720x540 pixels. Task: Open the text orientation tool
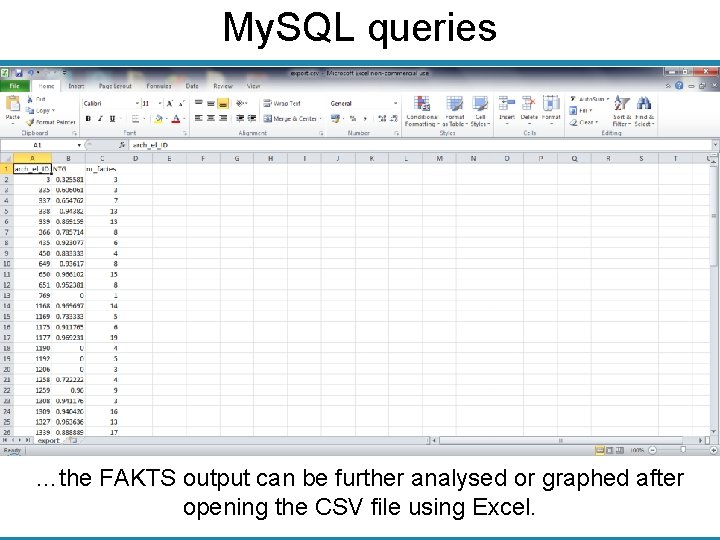[x=242, y=104]
